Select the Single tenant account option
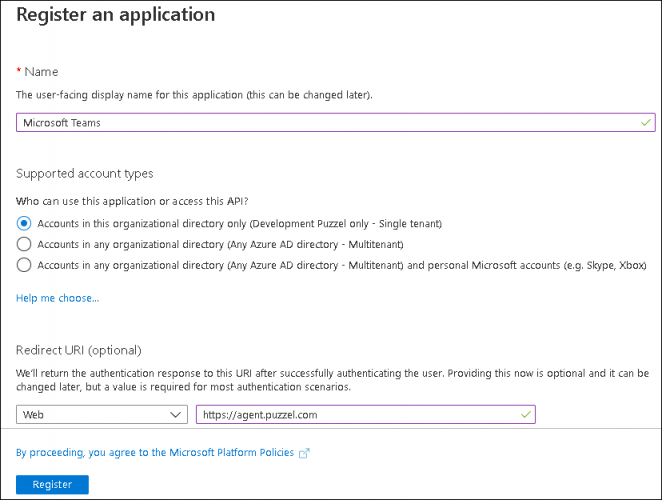Viewport: 662px width, 500px height. click(24, 223)
